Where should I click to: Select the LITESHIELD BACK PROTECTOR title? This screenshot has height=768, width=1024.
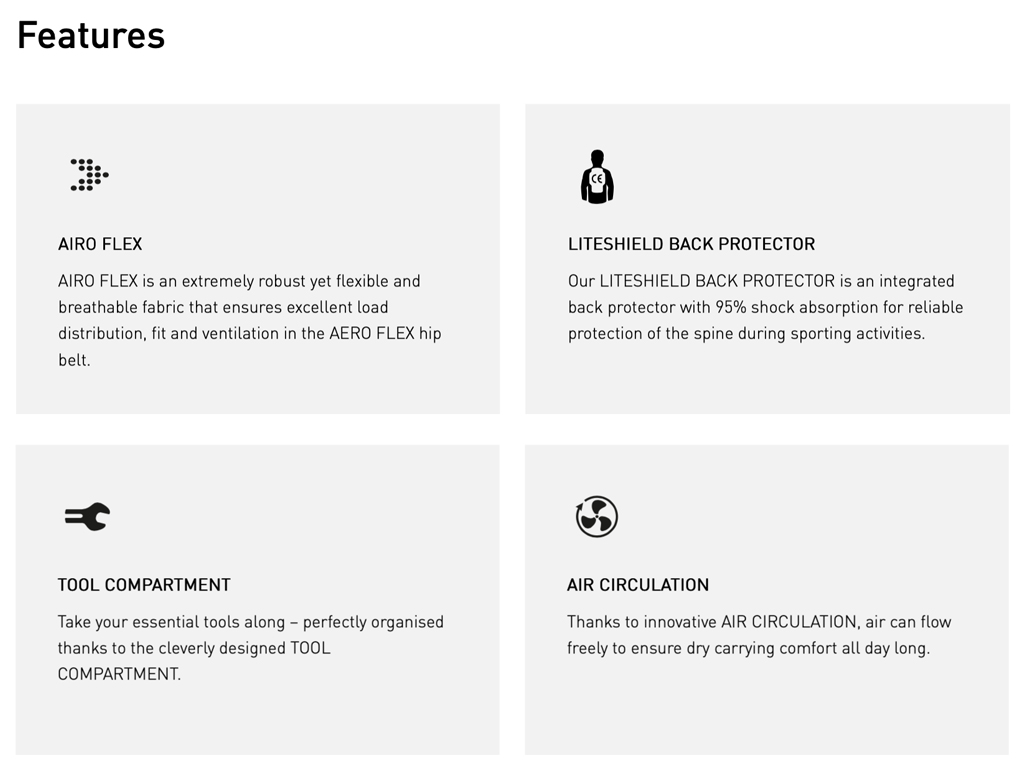[x=691, y=244]
